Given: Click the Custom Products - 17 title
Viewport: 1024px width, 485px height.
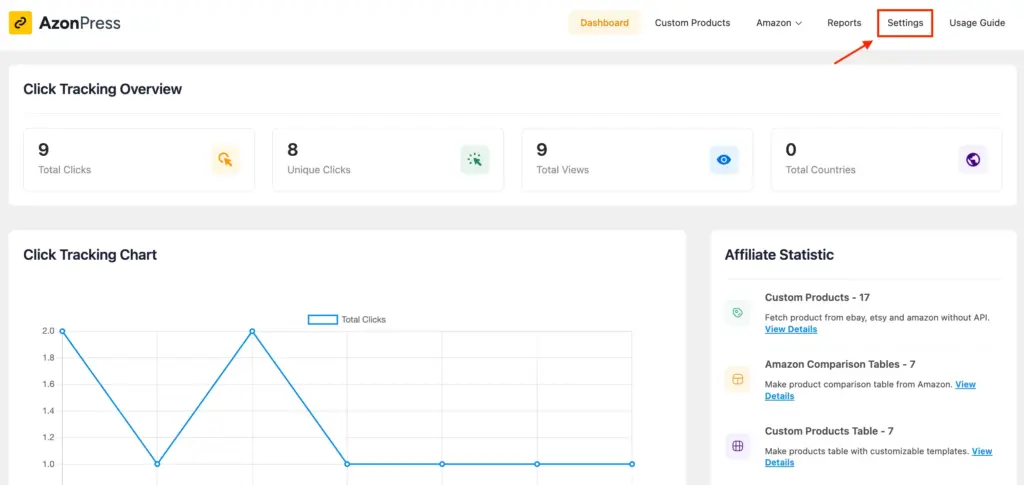Looking at the screenshot, I should pos(817,298).
